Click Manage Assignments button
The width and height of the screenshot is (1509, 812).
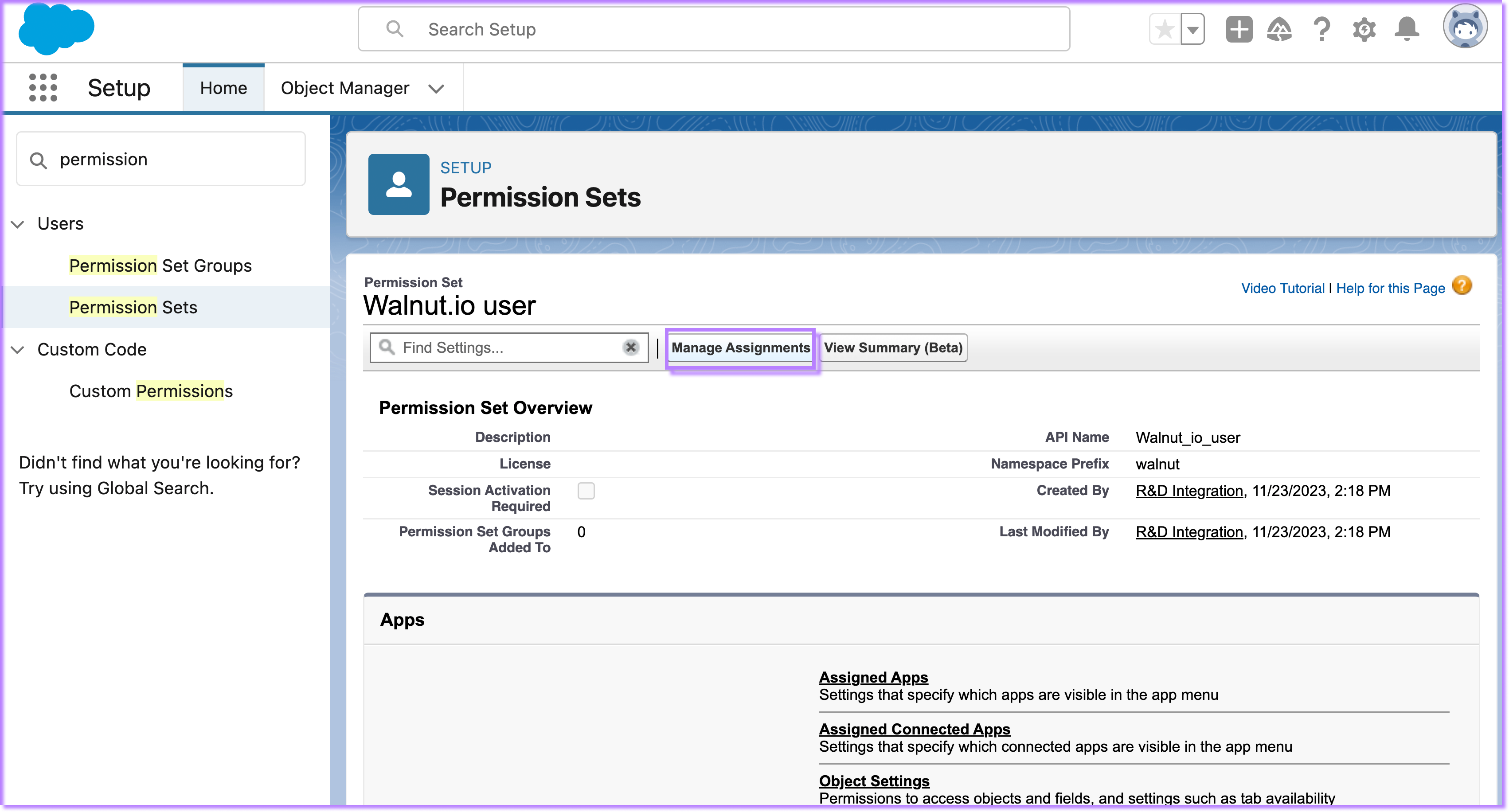tap(740, 347)
